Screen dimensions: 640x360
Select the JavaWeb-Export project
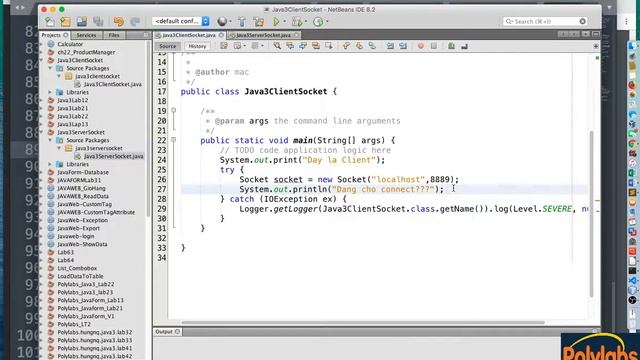pos(78,228)
